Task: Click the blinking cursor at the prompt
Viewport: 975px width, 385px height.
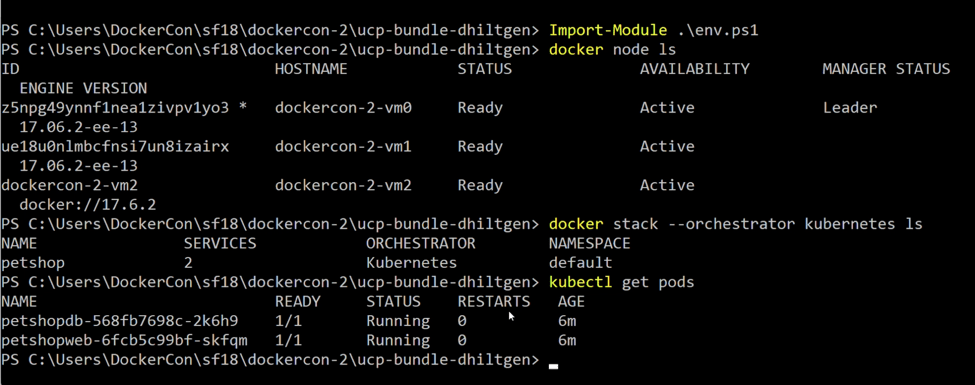Action: click(553, 366)
